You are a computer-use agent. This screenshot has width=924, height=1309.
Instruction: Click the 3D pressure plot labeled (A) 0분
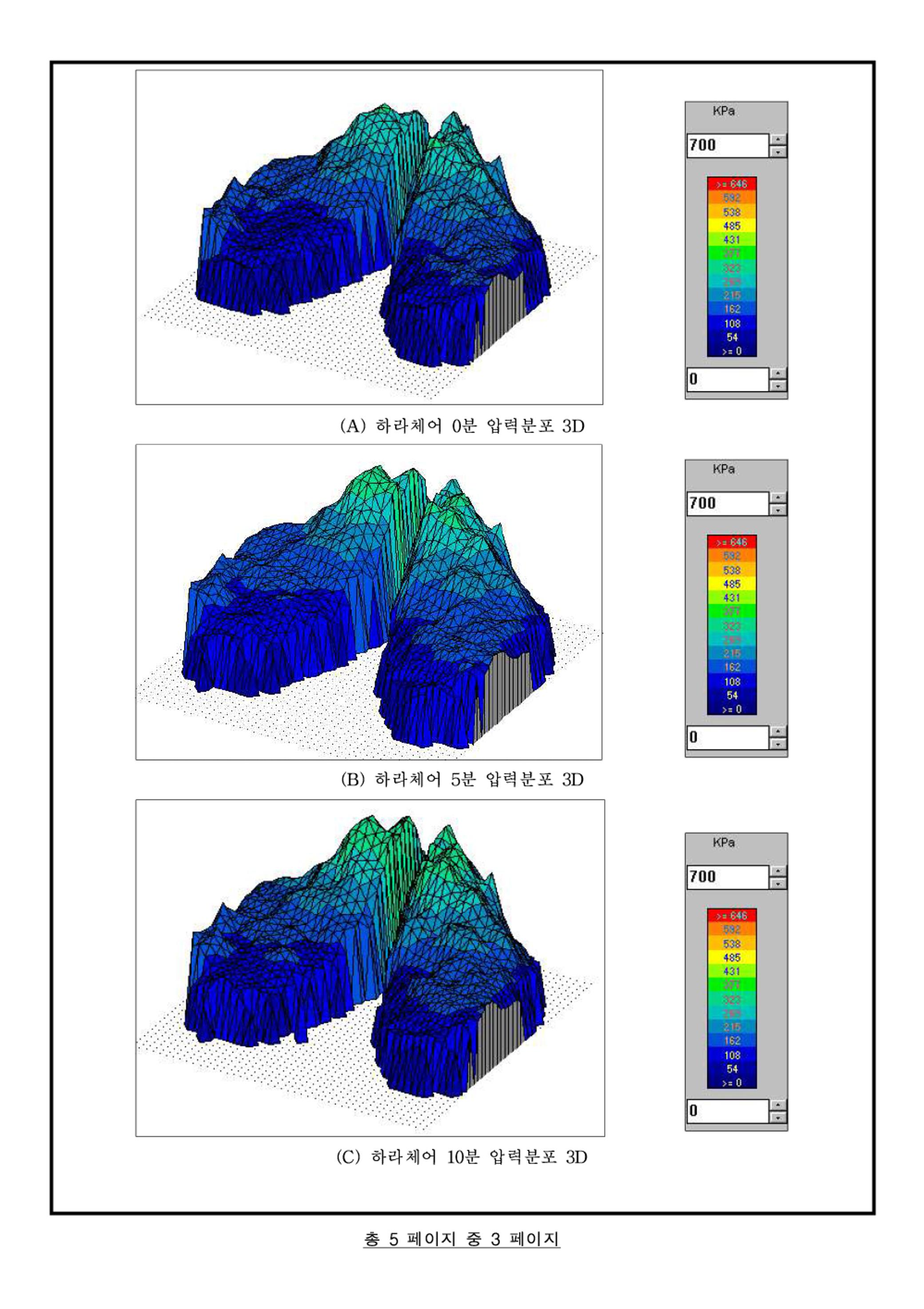click(369, 237)
